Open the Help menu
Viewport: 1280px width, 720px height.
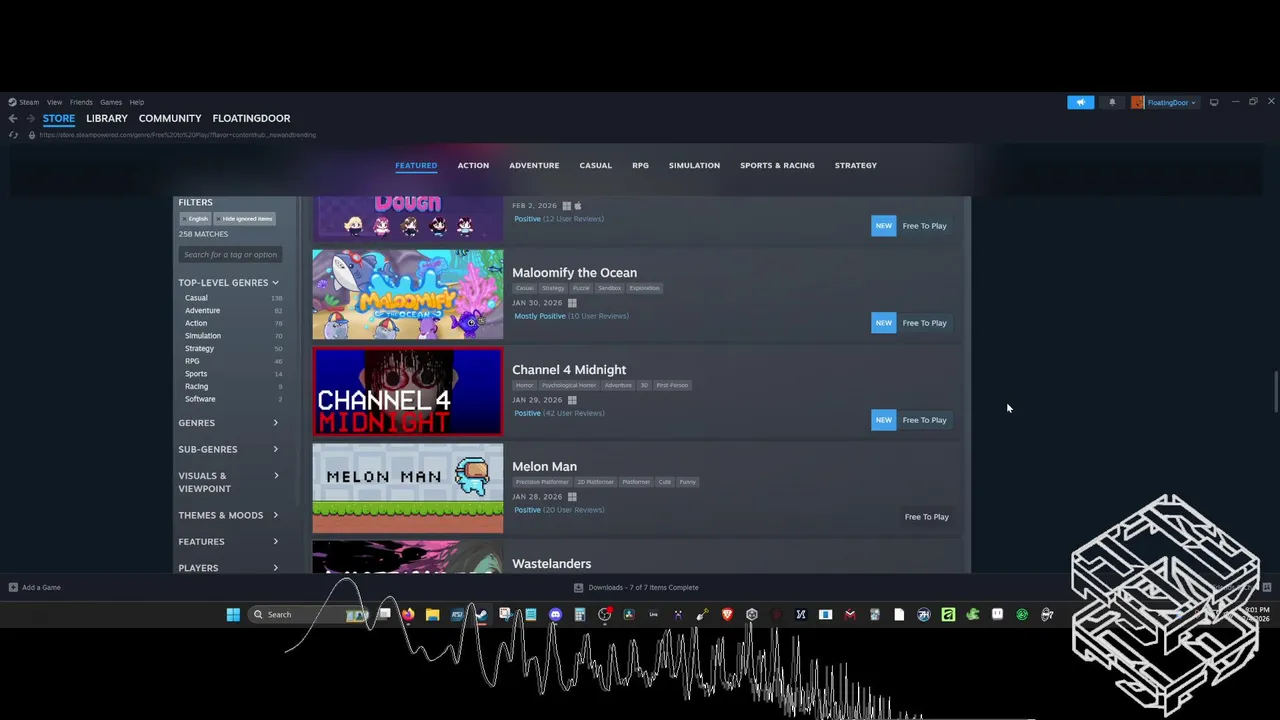point(137,102)
